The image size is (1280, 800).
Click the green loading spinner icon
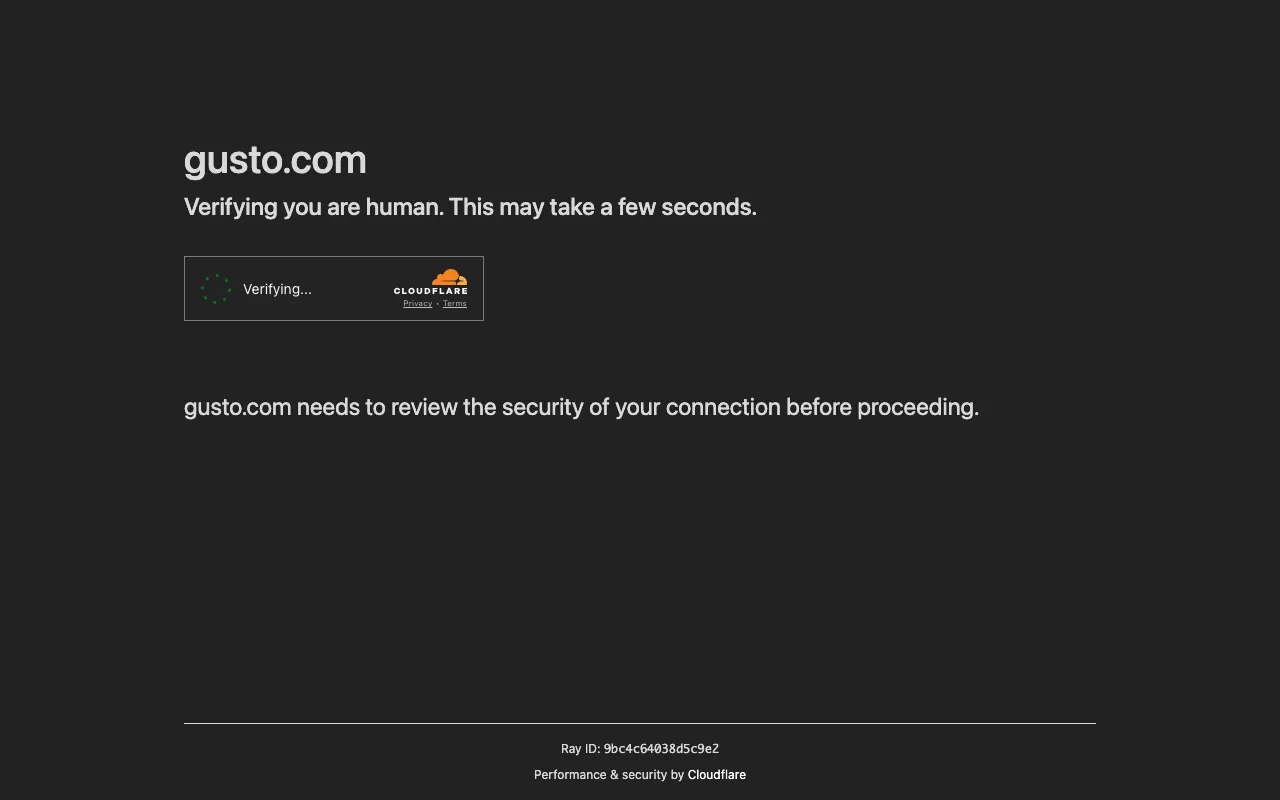[x=216, y=289]
